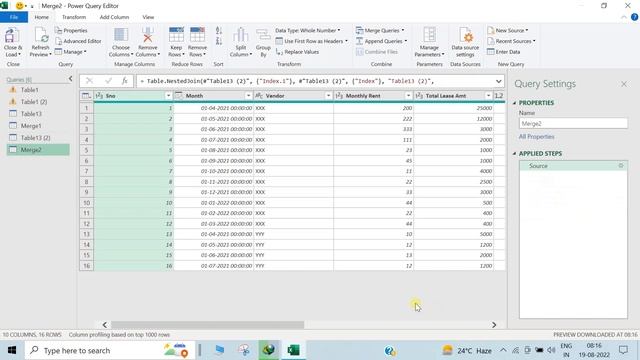Click the Vendor column data type icon
This screenshot has height=360, width=640.
point(259,96)
